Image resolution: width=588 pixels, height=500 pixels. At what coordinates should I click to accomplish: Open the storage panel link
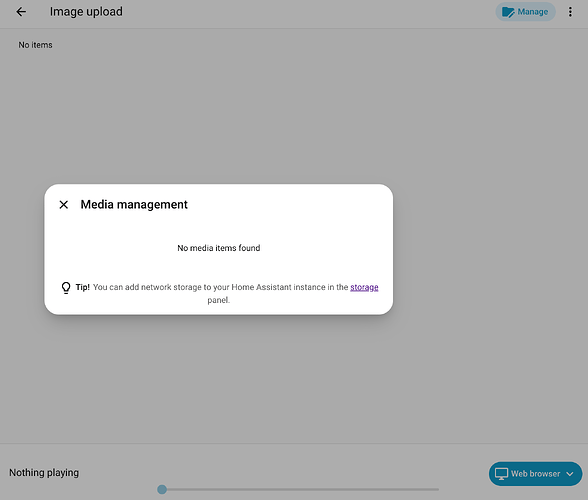click(364, 287)
